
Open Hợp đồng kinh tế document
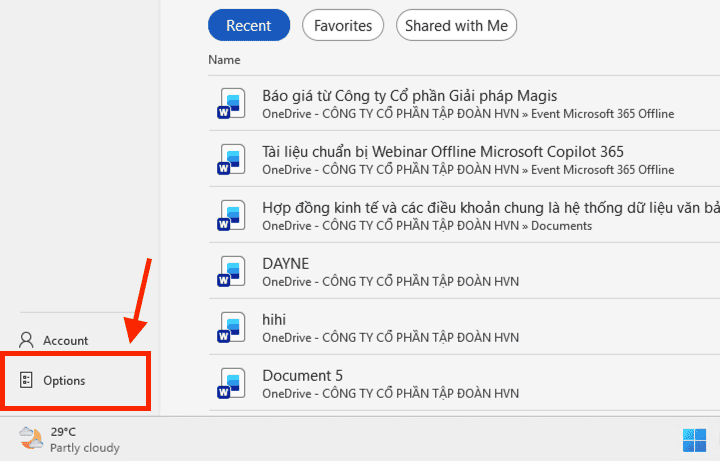491,208
